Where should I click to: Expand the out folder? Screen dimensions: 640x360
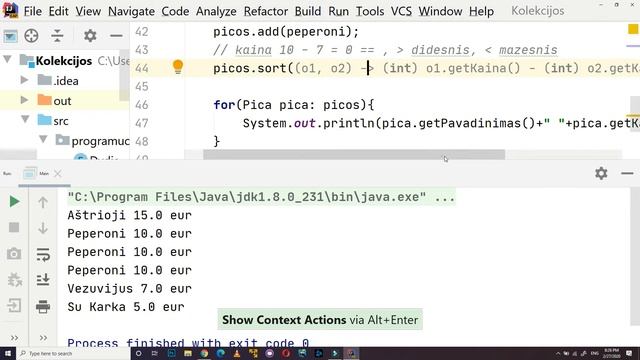coord(24,100)
